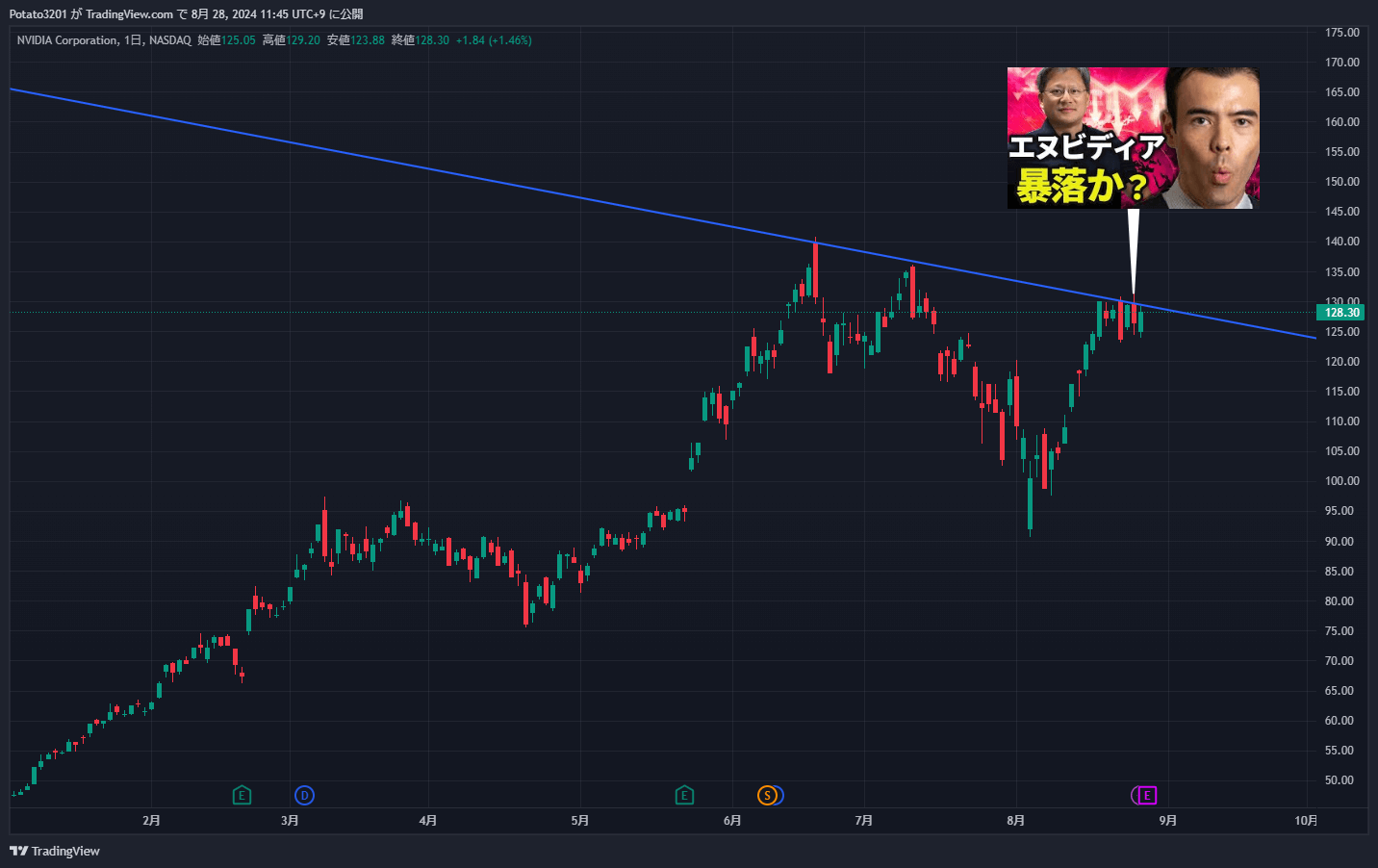
Task: Click the Potato3201 author name
Action: tap(38, 13)
